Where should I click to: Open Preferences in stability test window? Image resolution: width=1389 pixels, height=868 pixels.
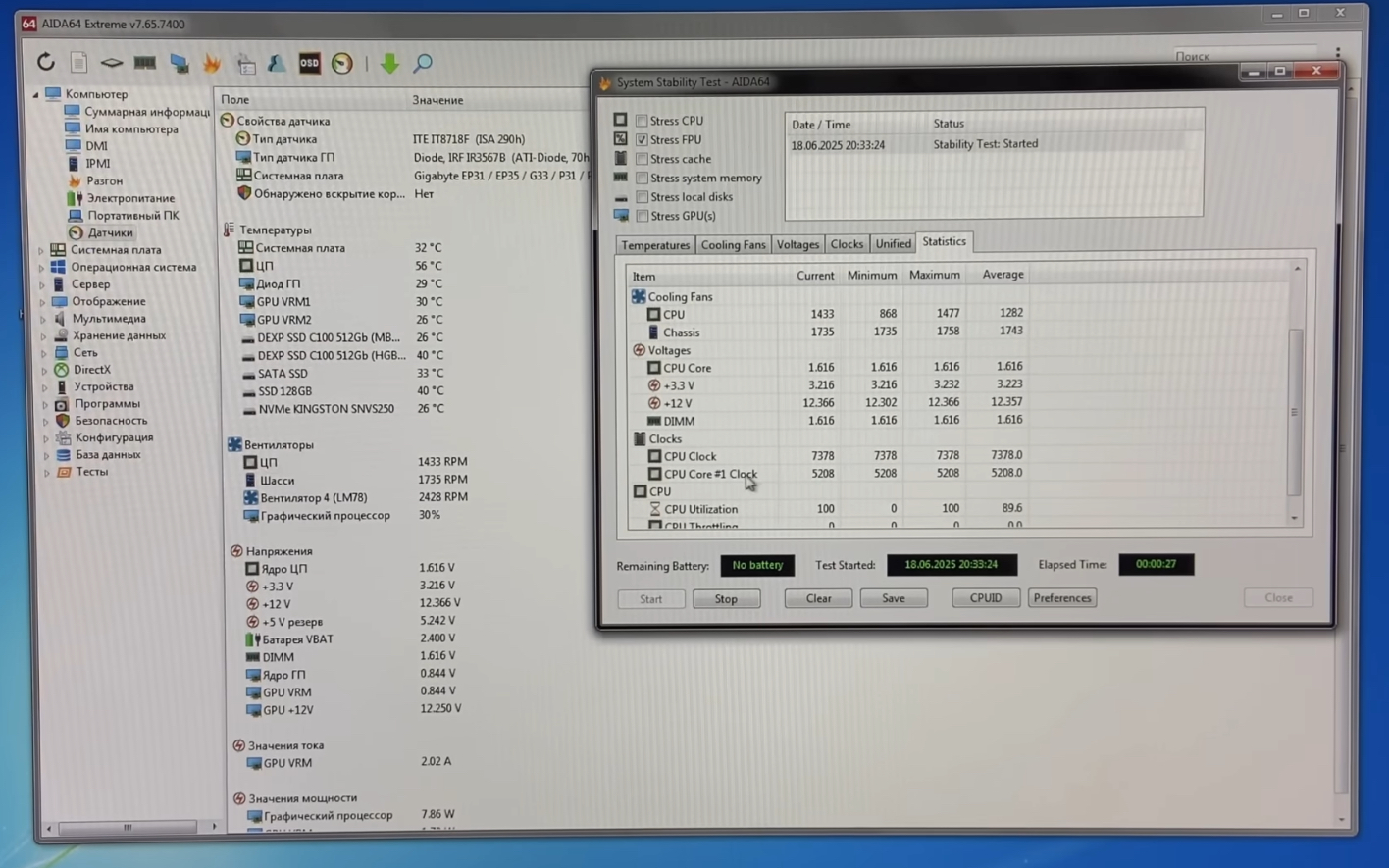point(1062,597)
